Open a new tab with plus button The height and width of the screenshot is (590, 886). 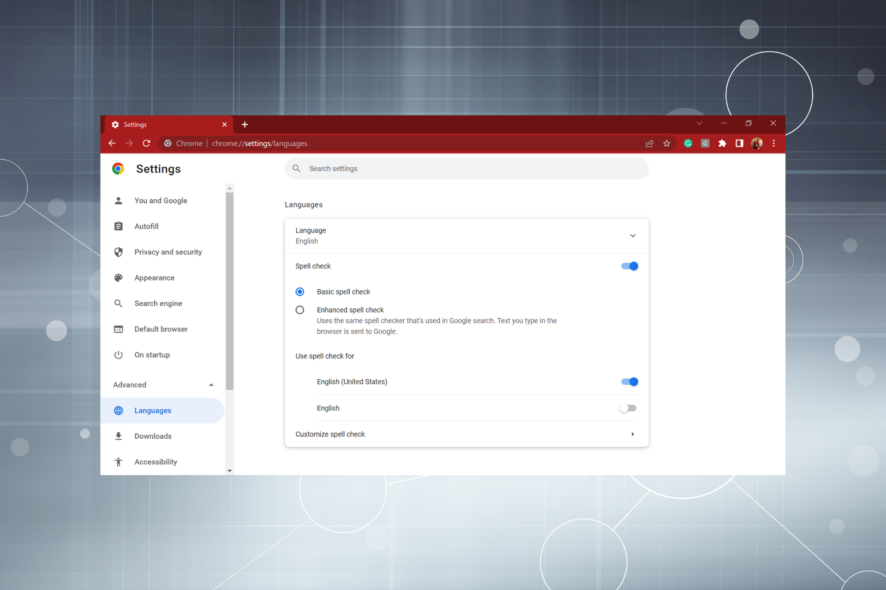[245, 124]
